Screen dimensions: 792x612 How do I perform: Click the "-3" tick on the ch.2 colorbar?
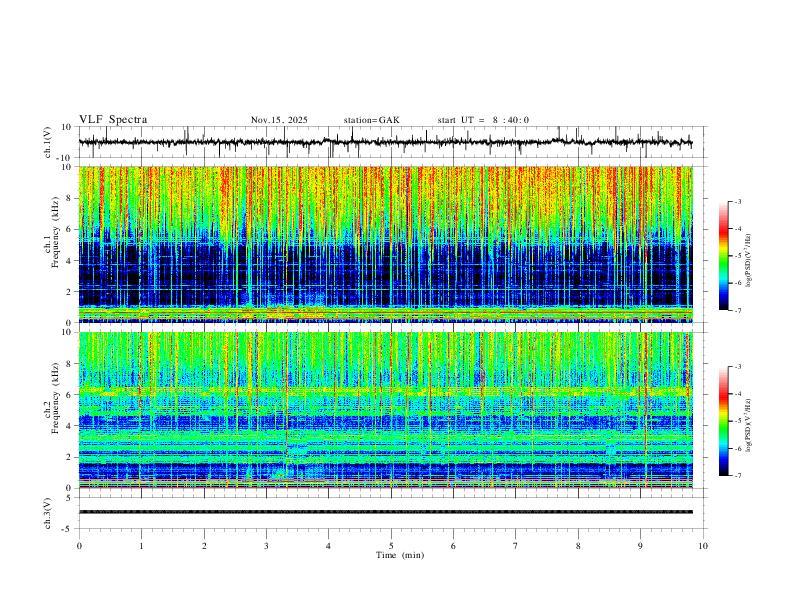737,366
